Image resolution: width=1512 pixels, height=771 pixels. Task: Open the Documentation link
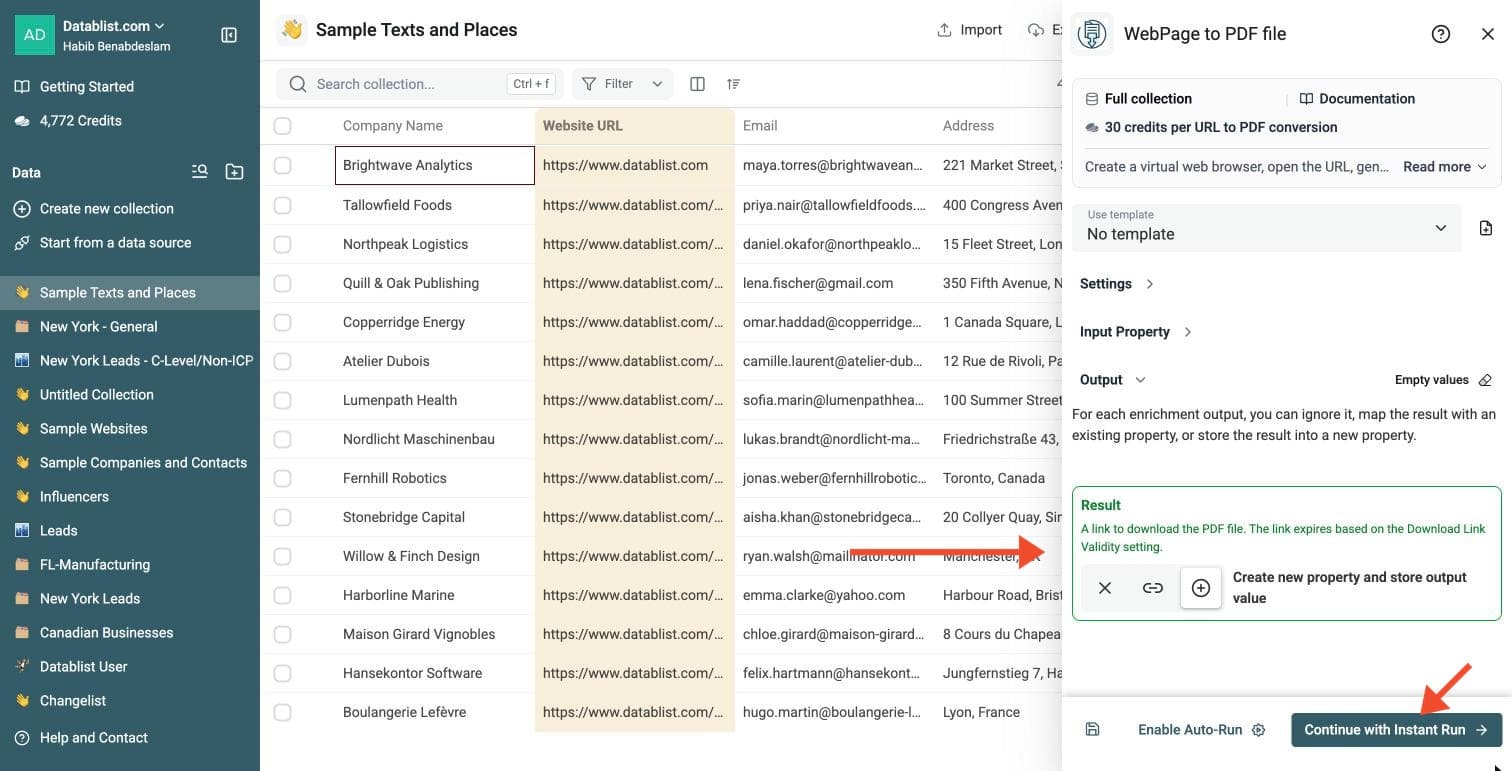[x=1357, y=99]
